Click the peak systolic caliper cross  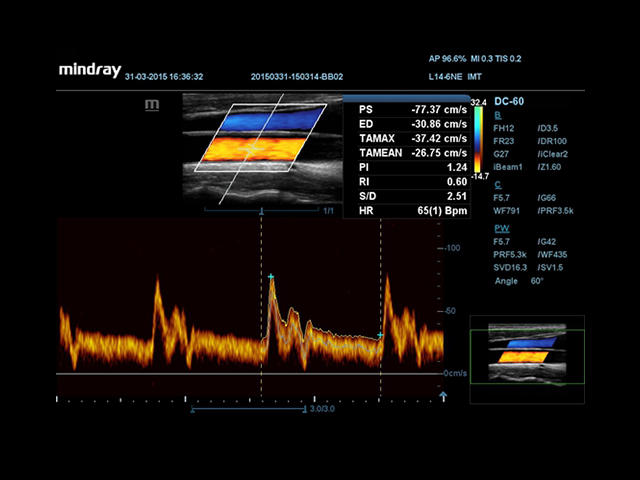pyautogui.click(x=271, y=277)
